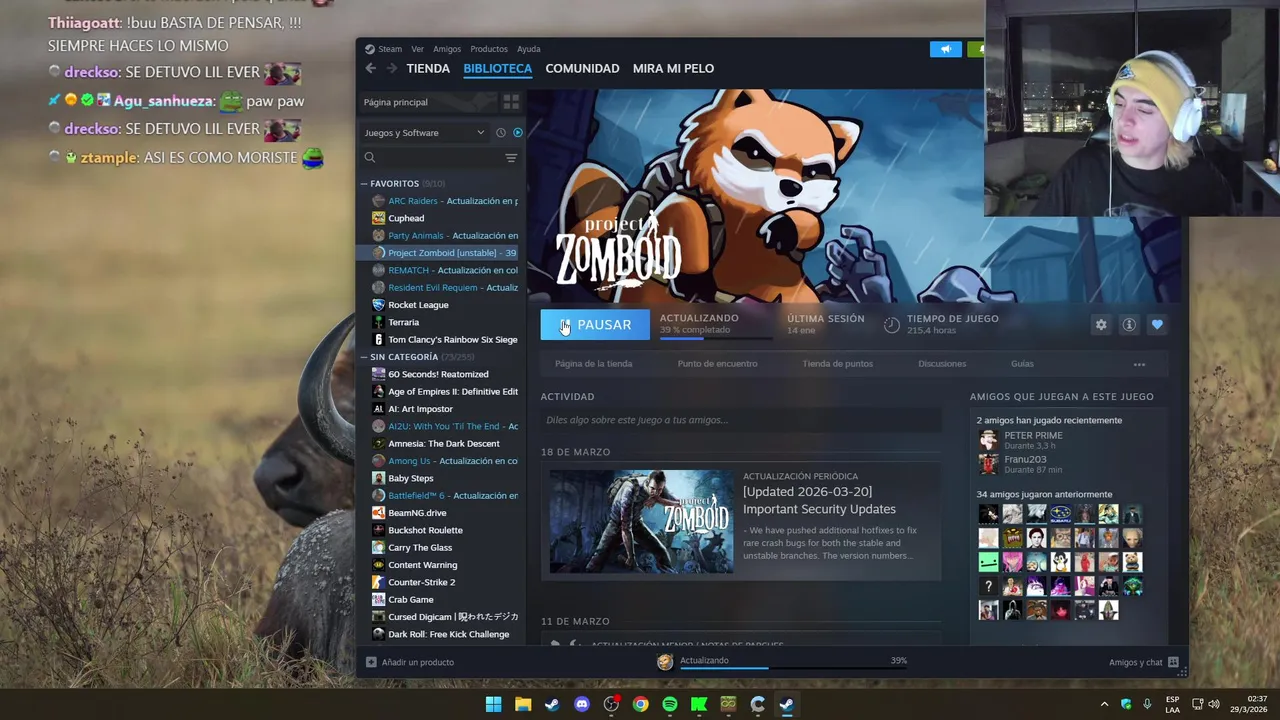The width and height of the screenshot is (1280, 720).
Task: Switch to COMUNIDAD tab
Action: point(582,68)
